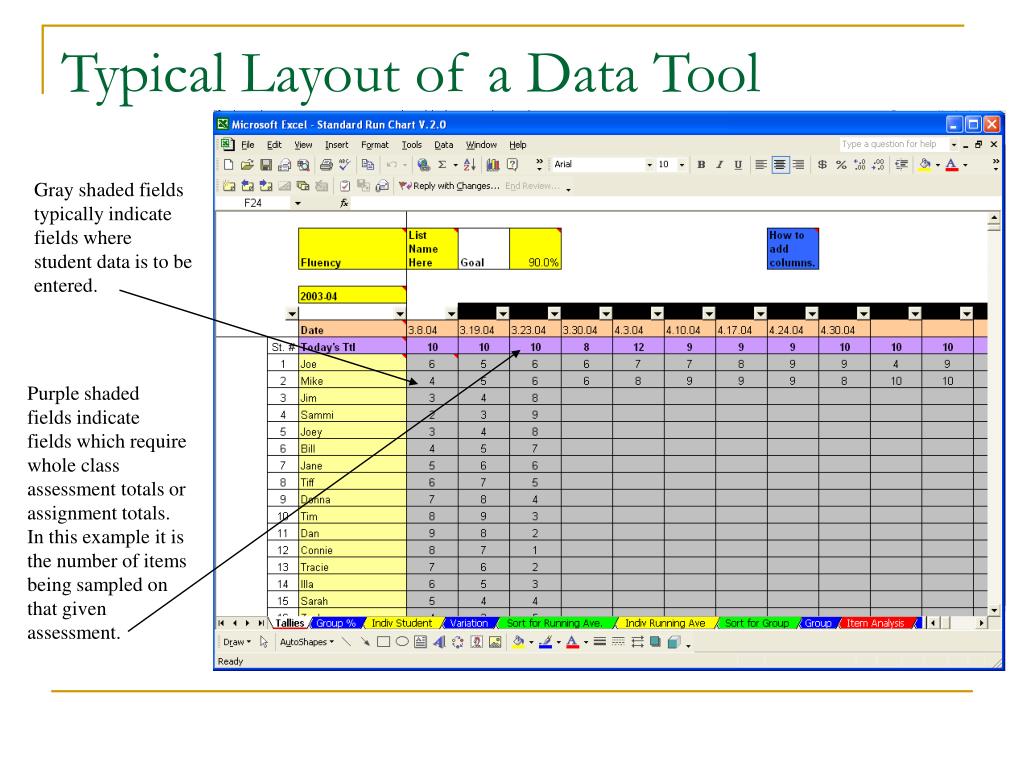Viewport: 1024px width, 768px height.
Task: Click the Shadow Style icon
Action: click(x=655, y=642)
